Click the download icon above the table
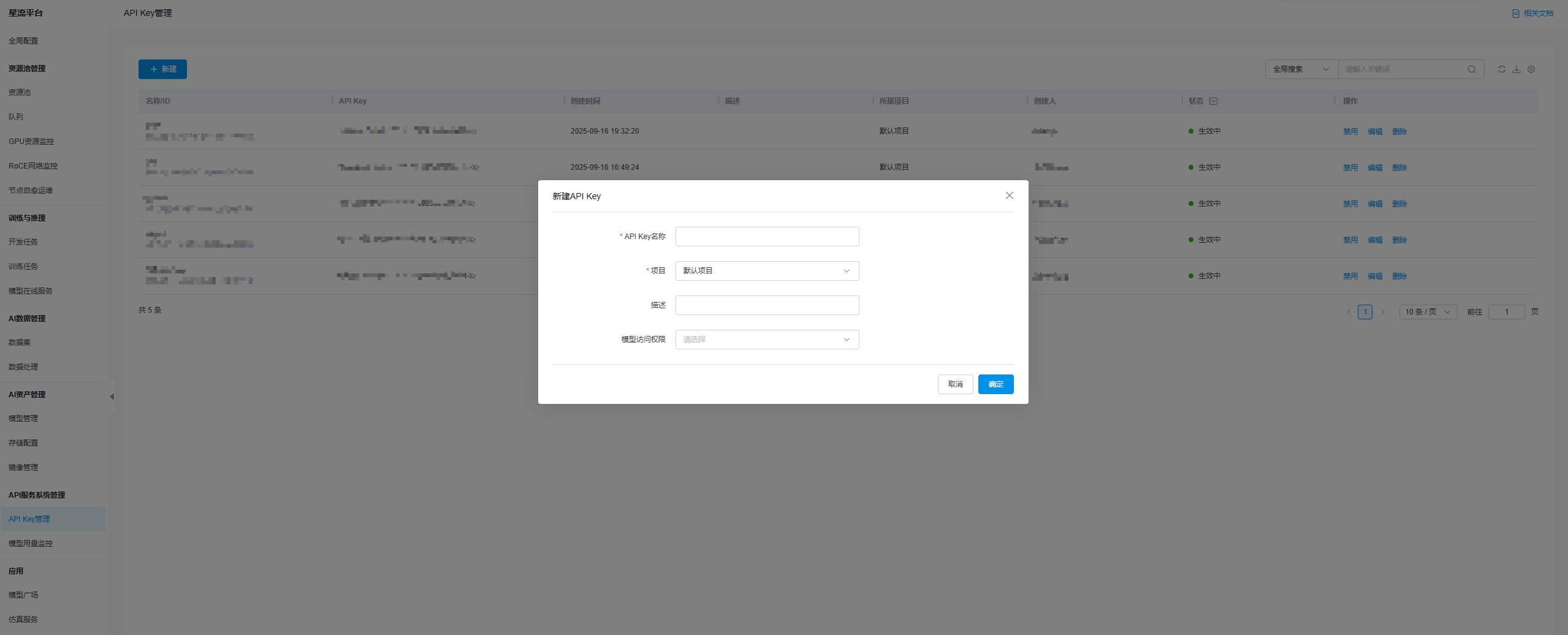Viewport: 1568px width, 635px height. point(1517,69)
